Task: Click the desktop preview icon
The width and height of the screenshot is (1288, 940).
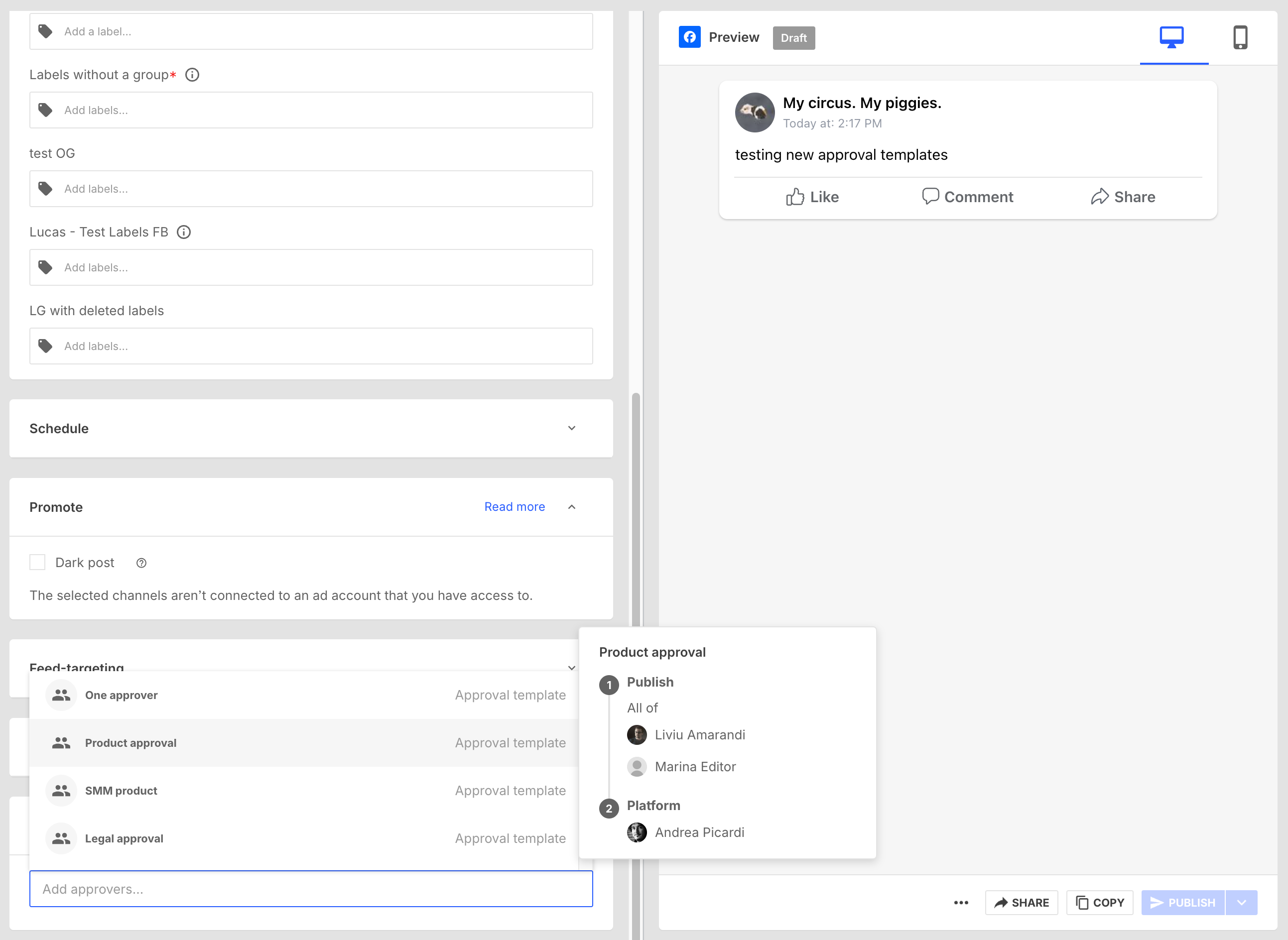Action: point(1172,38)
